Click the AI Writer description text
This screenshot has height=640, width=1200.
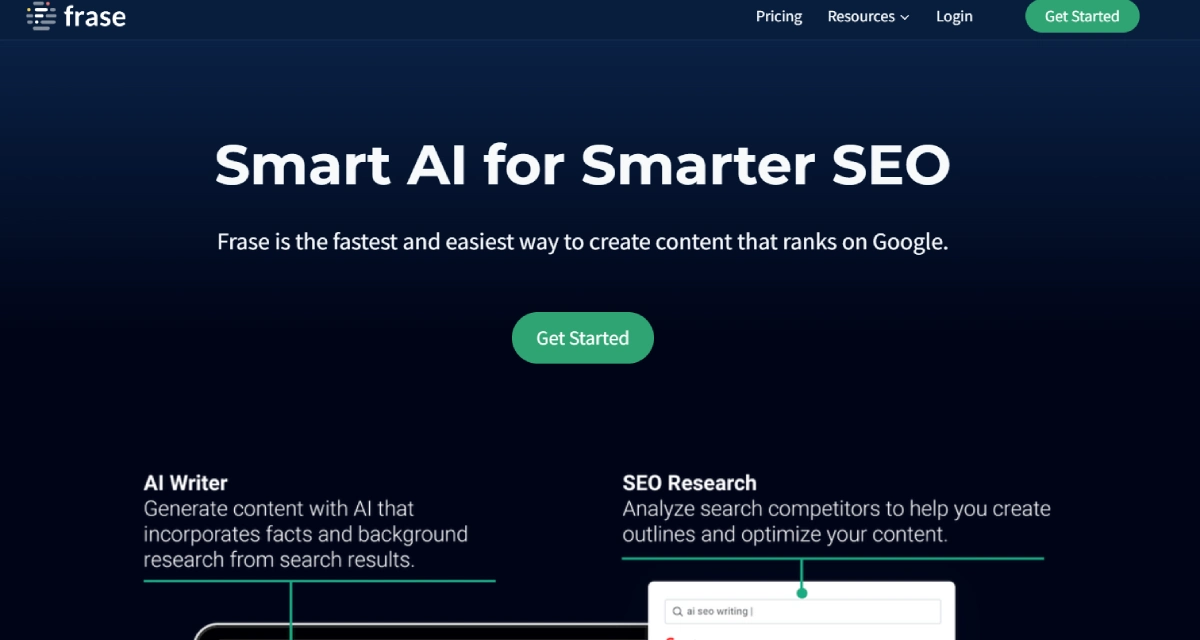coord(305,534)
